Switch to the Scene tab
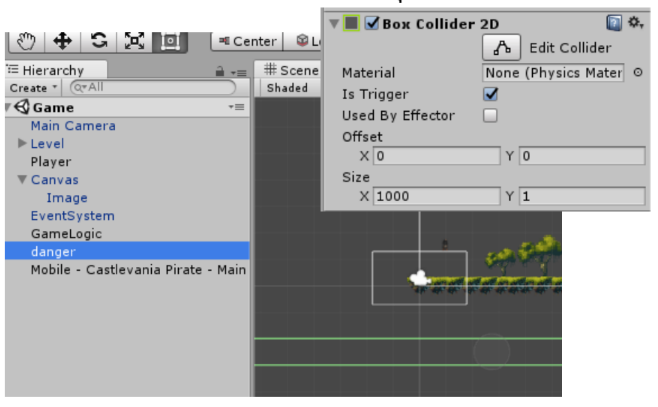Image resolution: width=658 pixels, height=407 pixels. coord(291,70)
